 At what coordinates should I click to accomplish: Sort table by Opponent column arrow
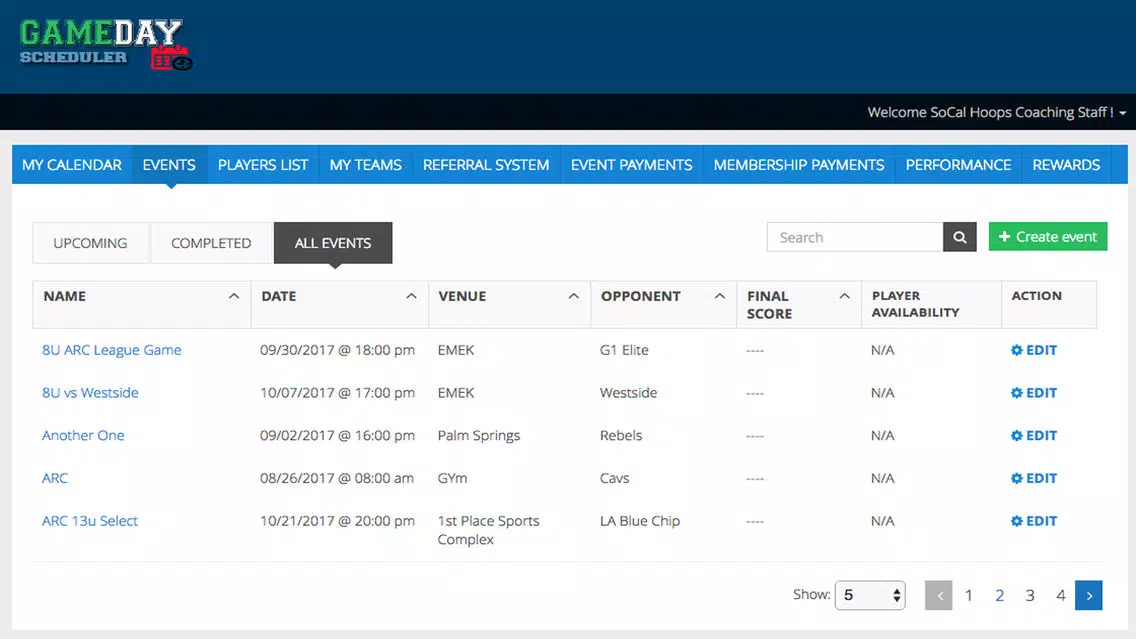coord(719,296)
